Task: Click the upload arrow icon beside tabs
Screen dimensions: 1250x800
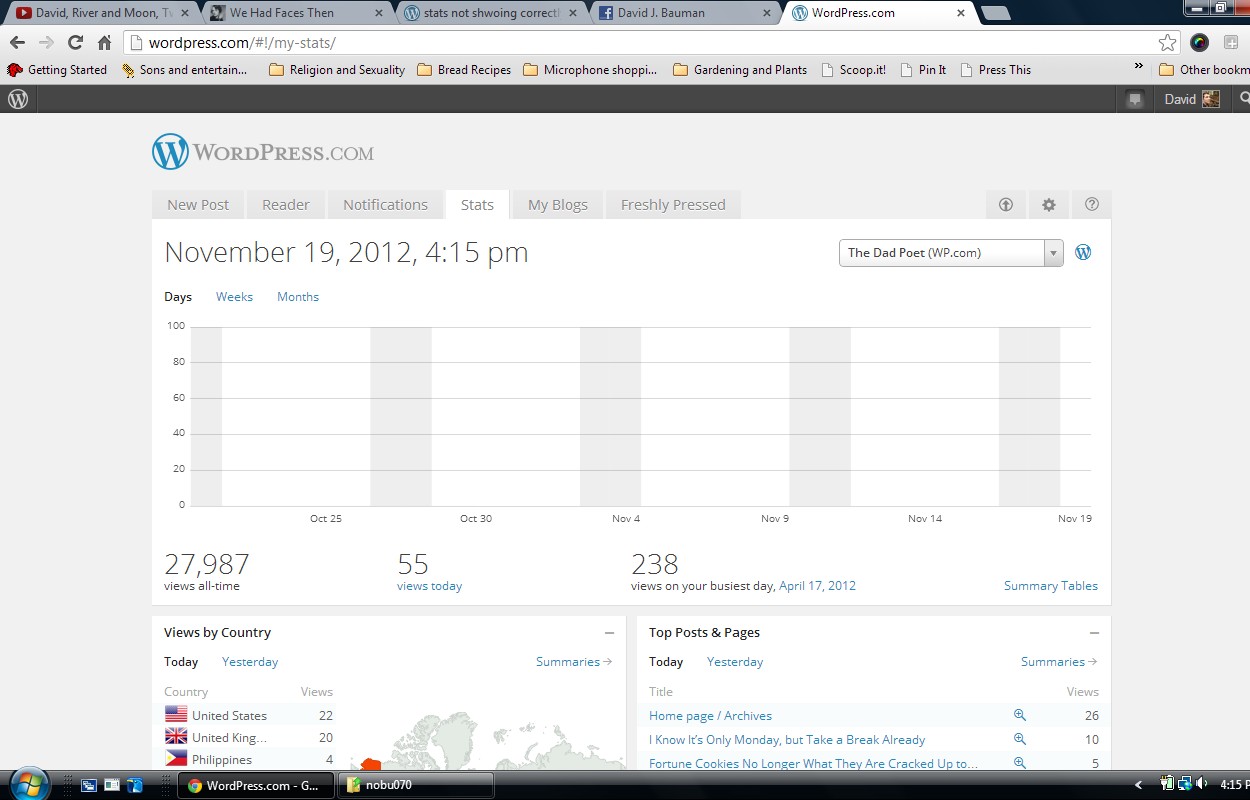Action: tap(1006, 204)
